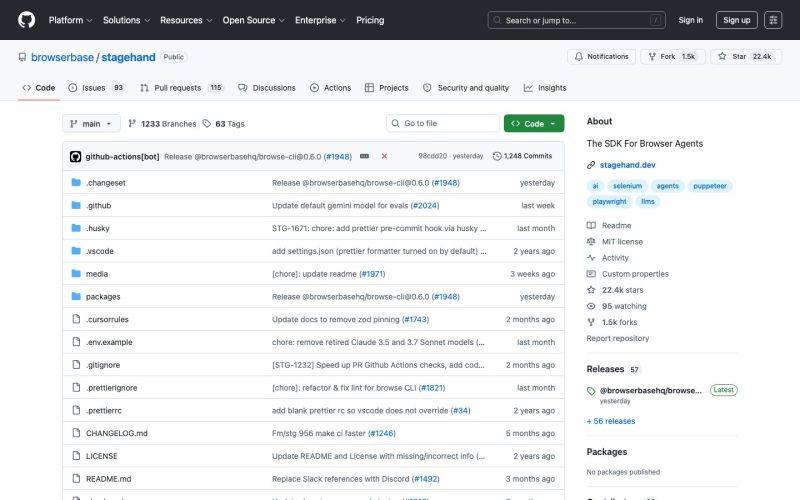This screenshot has width=800, height=500.
Task: Click the Sign up button
Action: tap(737, 20)
